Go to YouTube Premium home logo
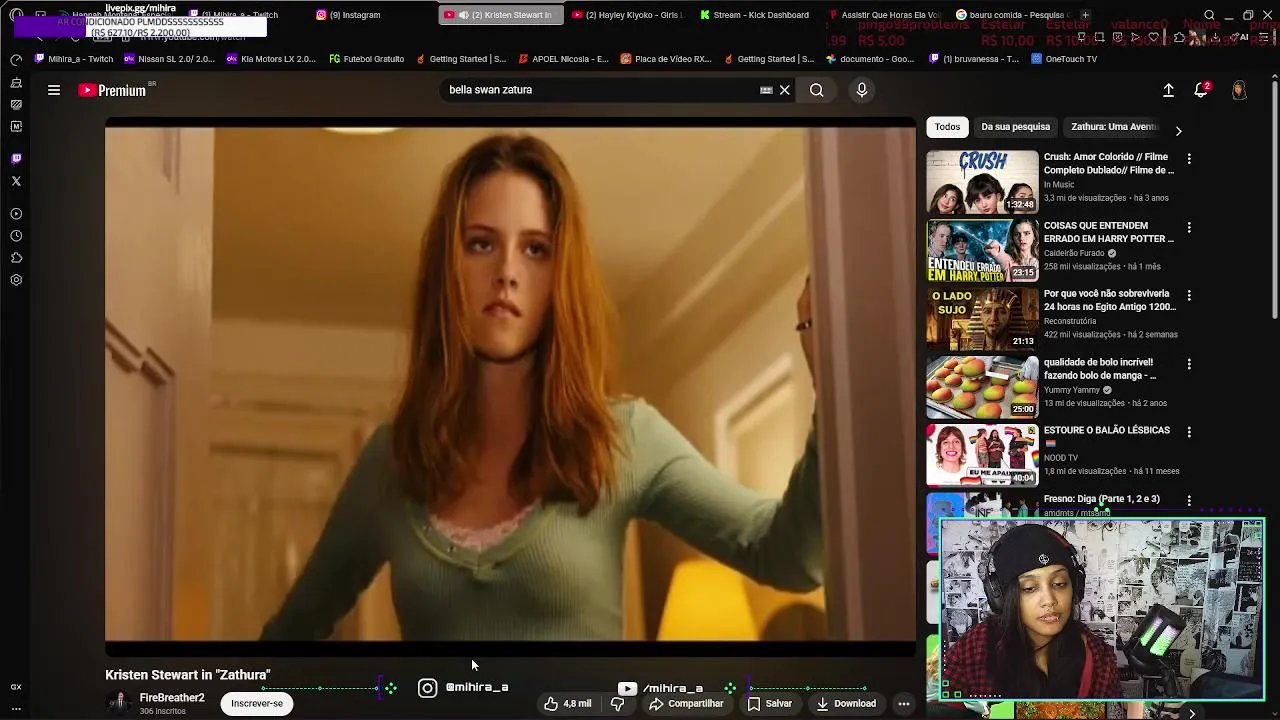The height and width of the screenshot is (720, 1280). point(112,90)
